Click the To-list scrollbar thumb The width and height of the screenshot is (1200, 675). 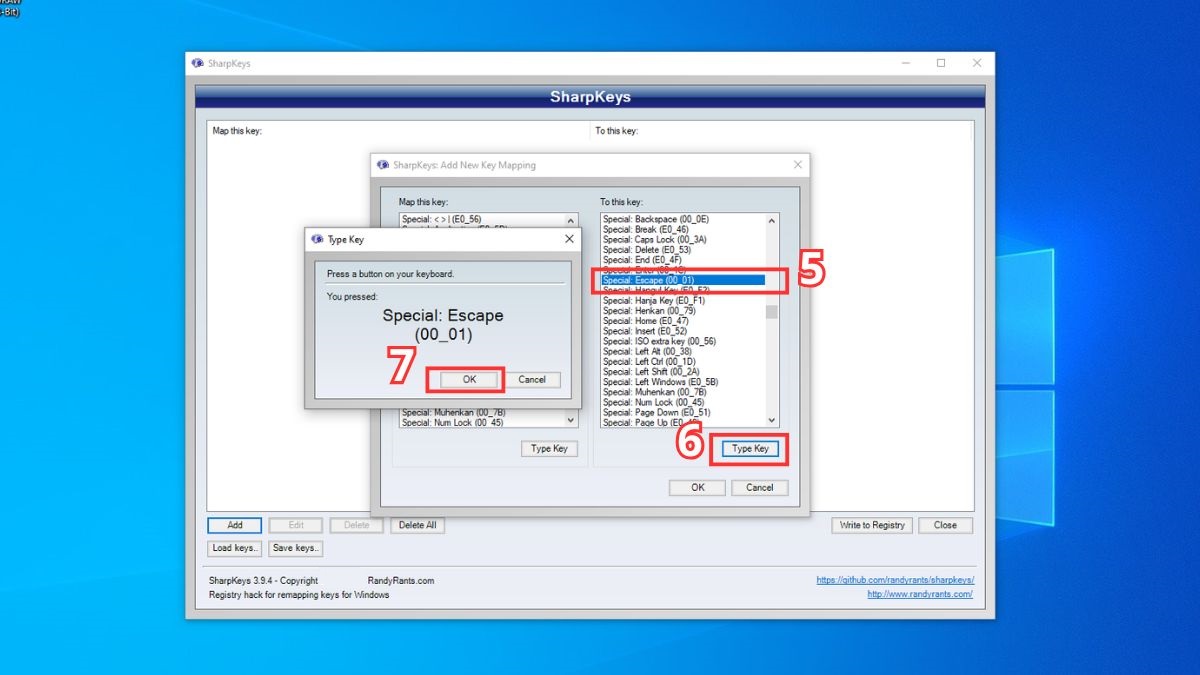point(772,311)
